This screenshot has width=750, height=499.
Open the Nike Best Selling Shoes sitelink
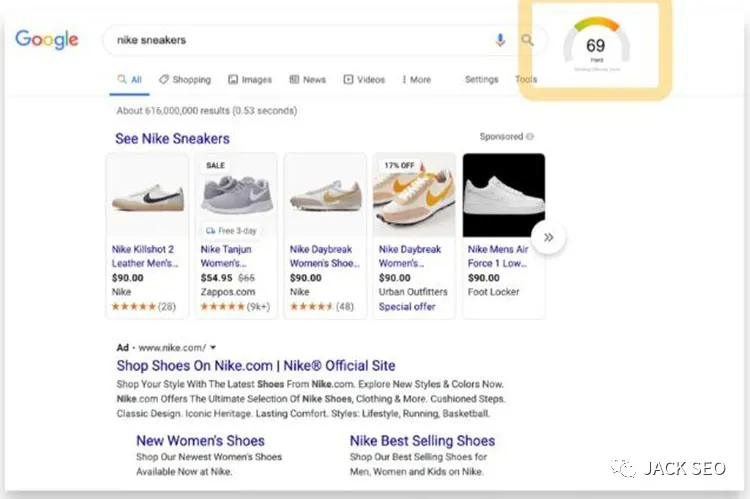click(x=422, y=441)
